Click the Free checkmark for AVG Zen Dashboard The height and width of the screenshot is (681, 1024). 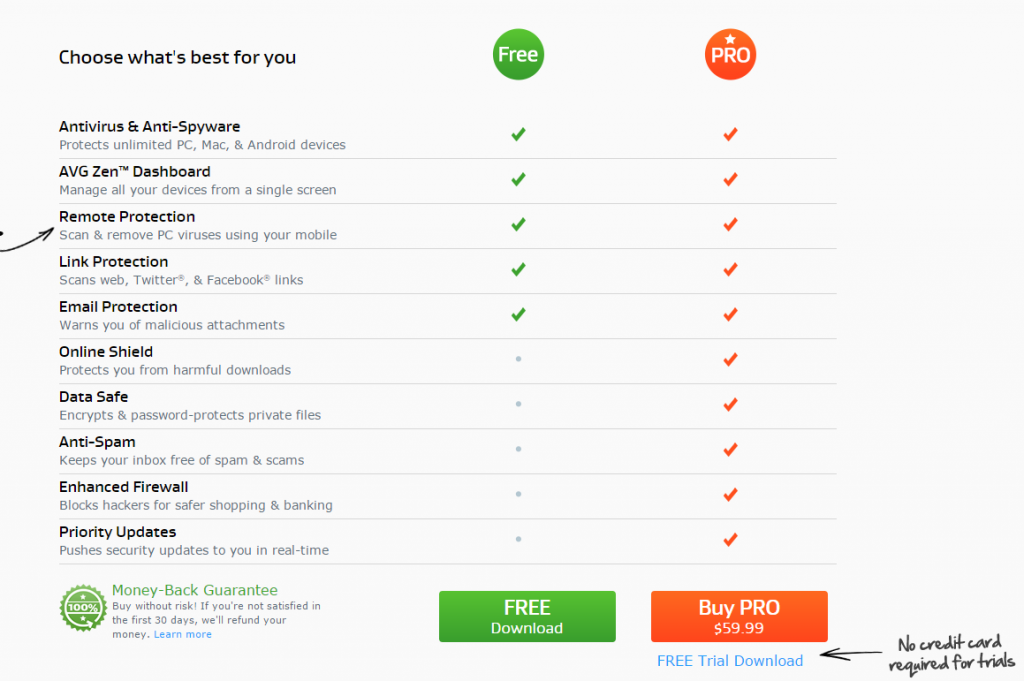coord(518,179)
